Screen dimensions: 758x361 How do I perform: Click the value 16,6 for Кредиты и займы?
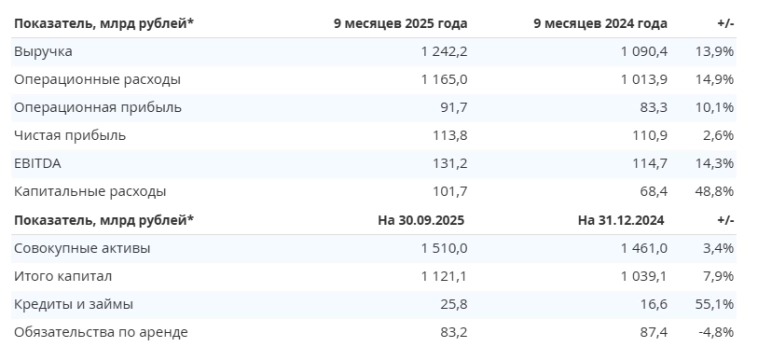pos(655,304)
